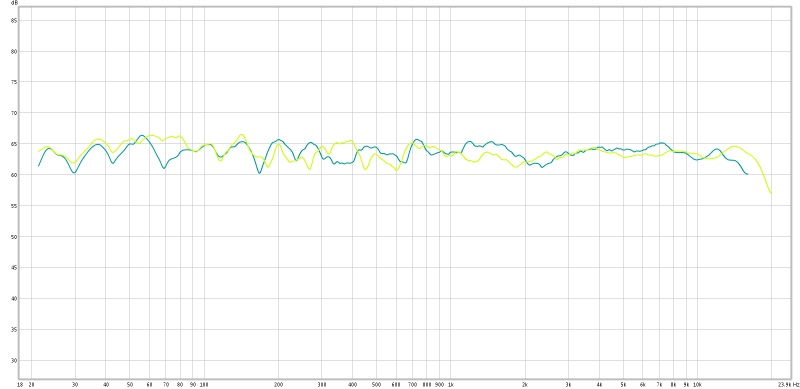Click the 60 label on the dB axis
Image resolution: width=800 pixels, height=389 pixels.
tap(14, 175)
